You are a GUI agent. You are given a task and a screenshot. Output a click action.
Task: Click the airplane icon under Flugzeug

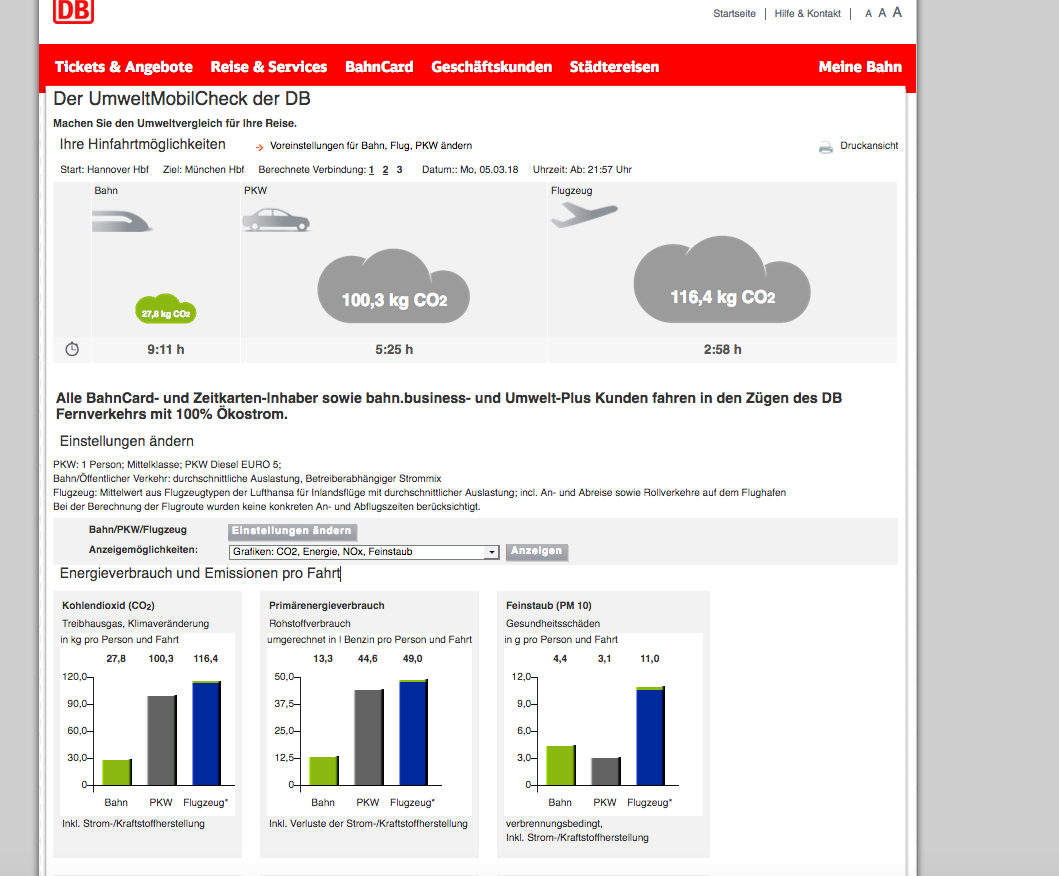[584, 215]
